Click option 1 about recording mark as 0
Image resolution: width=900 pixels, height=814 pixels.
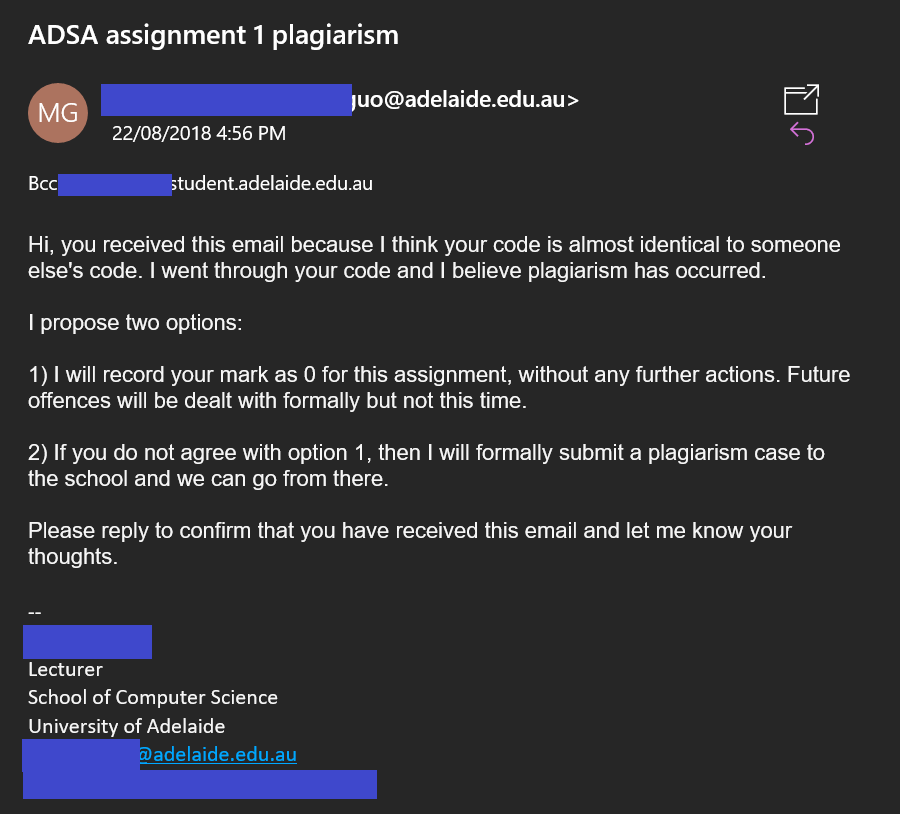(x=439, y=387)
